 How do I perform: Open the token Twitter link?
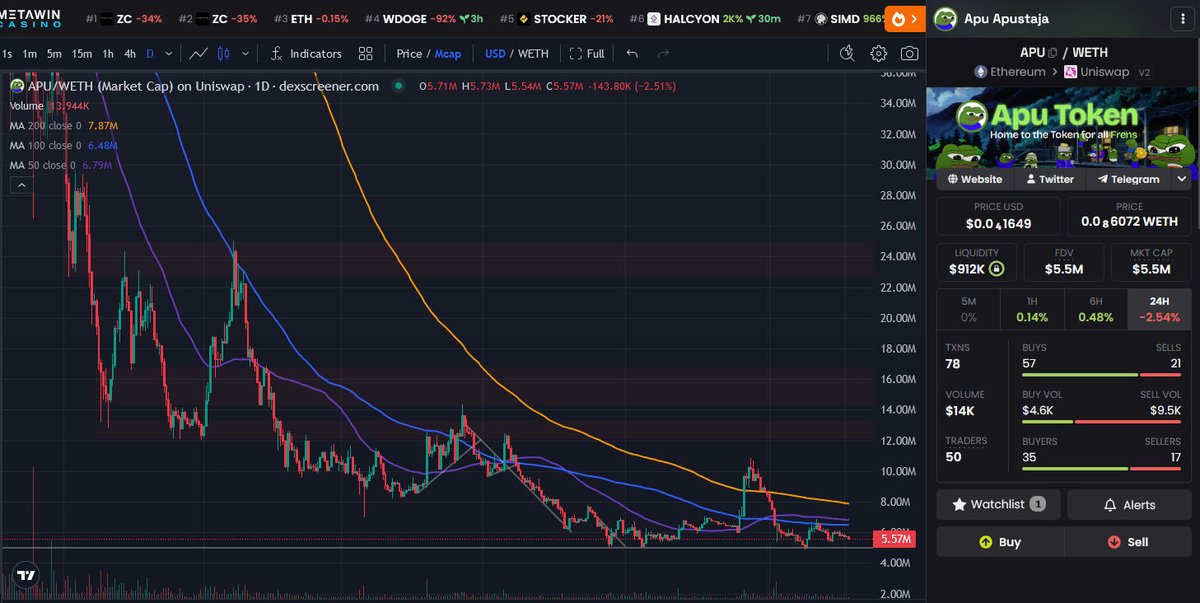1049,179
